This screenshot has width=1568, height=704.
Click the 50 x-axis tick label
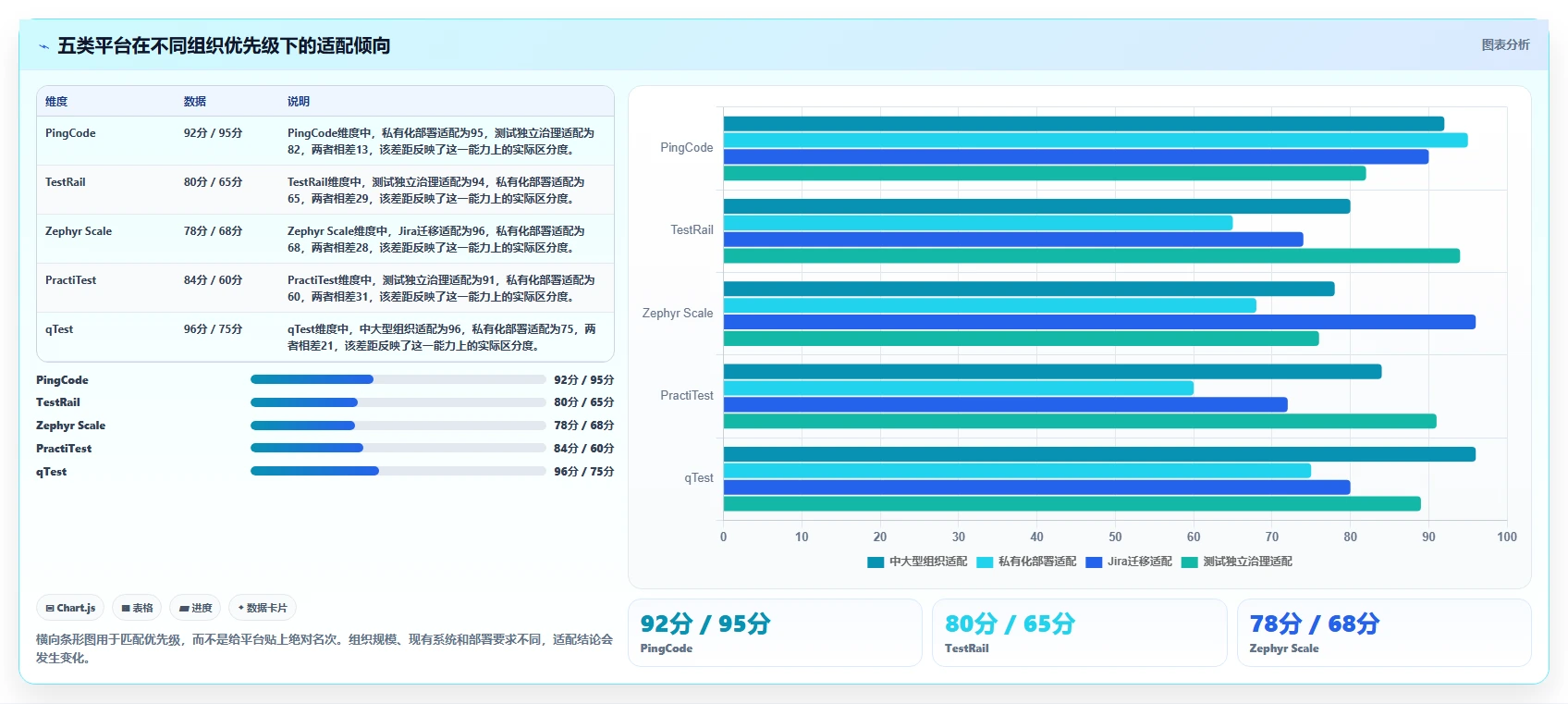[1115, 537]
